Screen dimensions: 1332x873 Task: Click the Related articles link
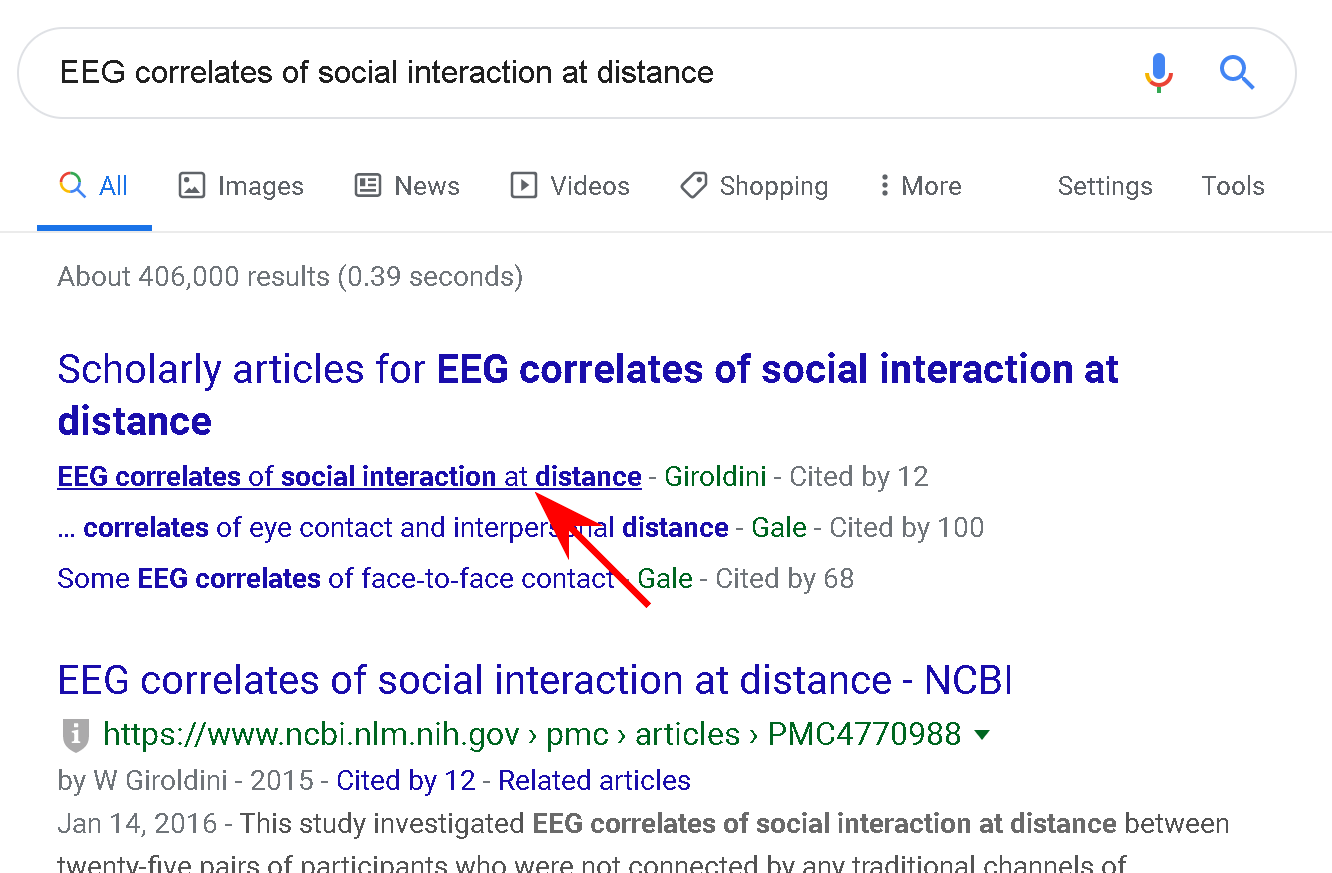(x=594, y=780)
